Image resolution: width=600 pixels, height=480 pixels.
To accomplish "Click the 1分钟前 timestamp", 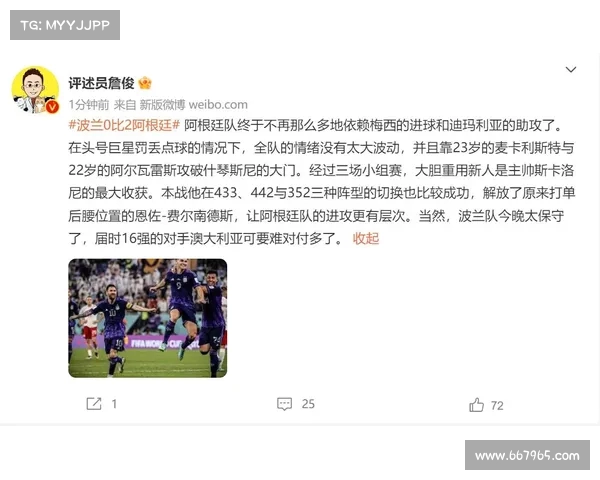I will (x=89, y=104).
